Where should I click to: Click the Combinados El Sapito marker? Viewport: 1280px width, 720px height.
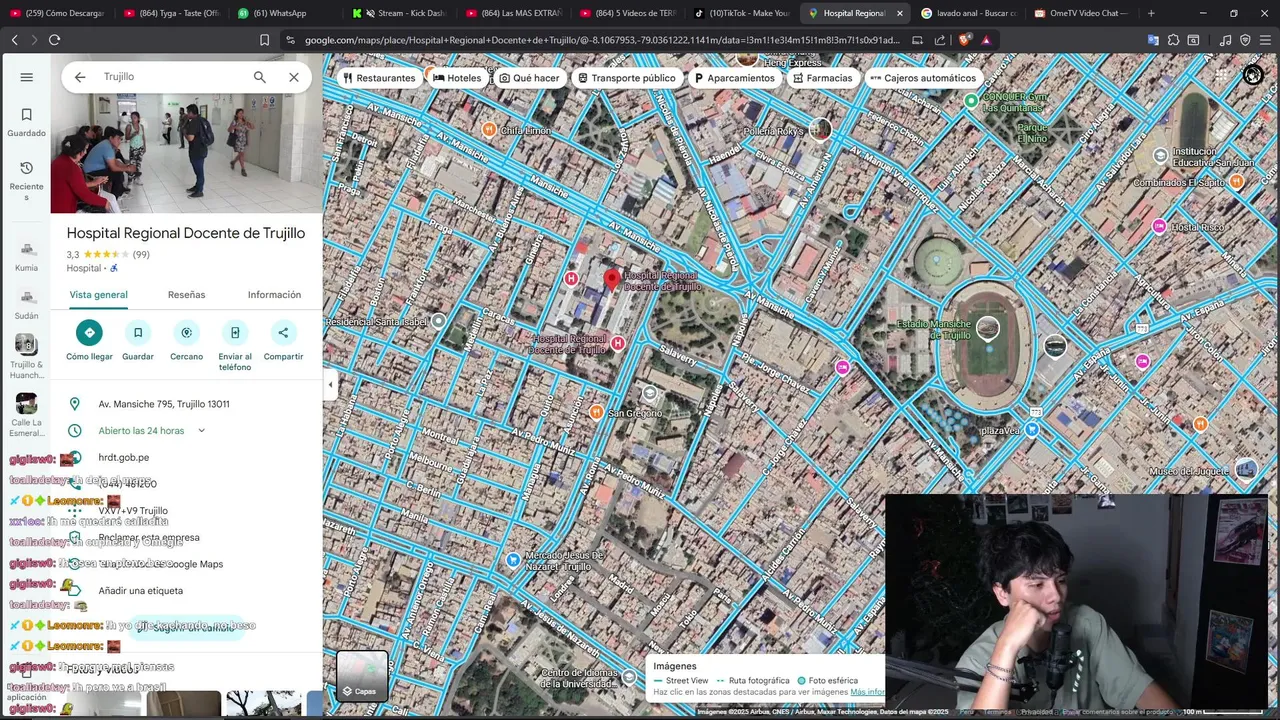(x=1237, y=182)
